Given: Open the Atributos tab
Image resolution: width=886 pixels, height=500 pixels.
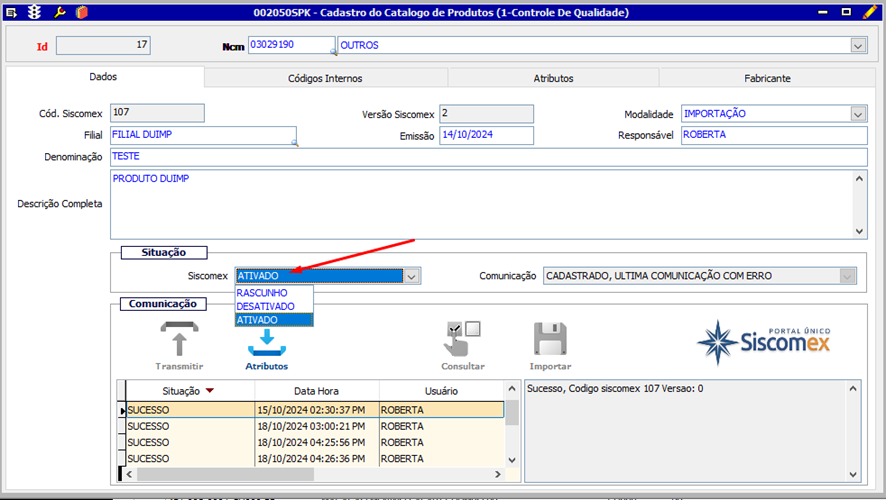Looking at the screenshot, I should [553, 79].
